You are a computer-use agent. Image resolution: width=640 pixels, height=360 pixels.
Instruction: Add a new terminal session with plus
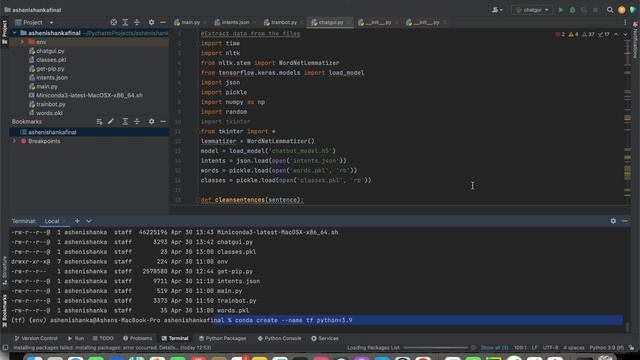pyautogui.click(x=77, y=221)
